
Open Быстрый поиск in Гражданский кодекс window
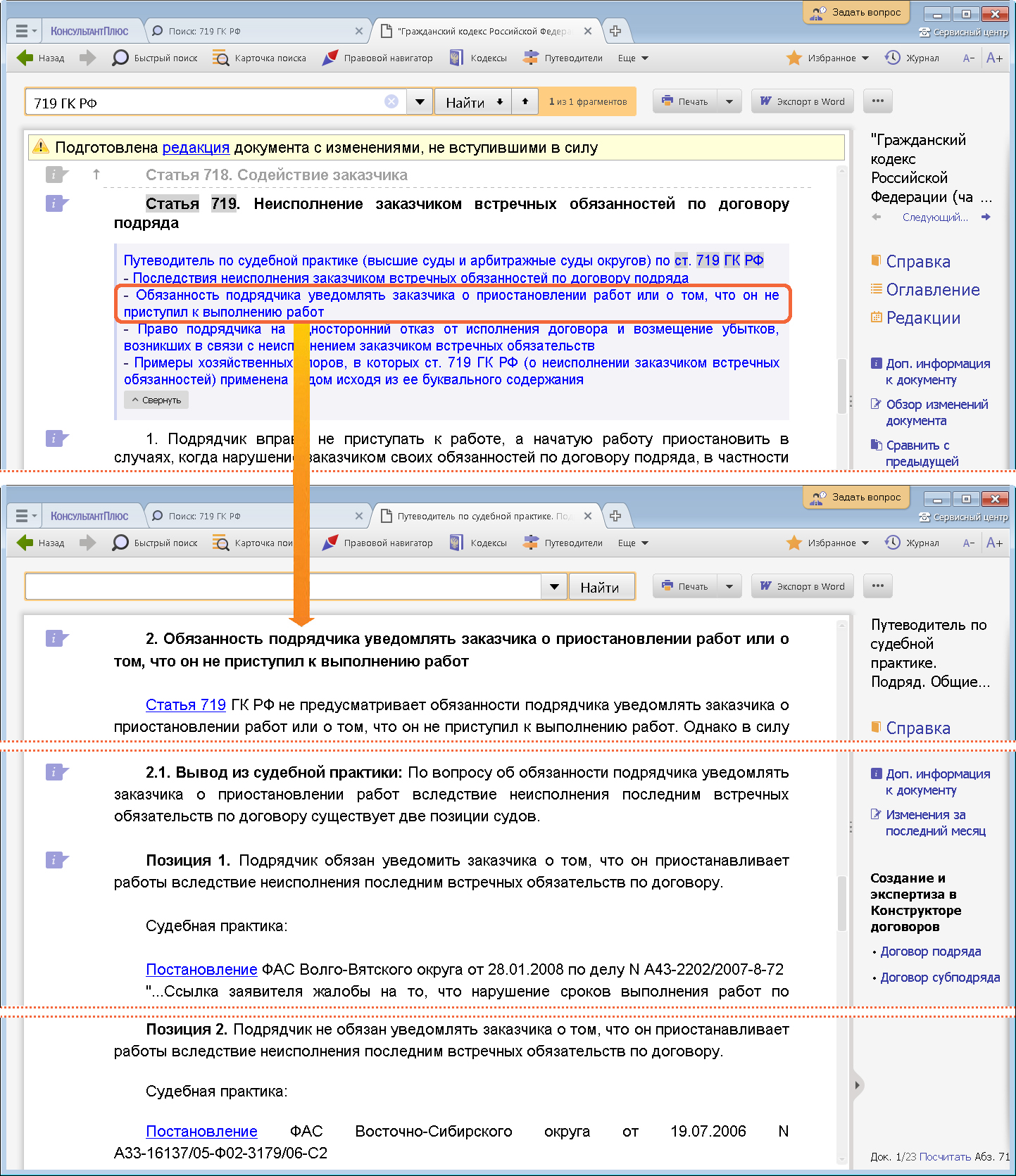coord(155,58)
